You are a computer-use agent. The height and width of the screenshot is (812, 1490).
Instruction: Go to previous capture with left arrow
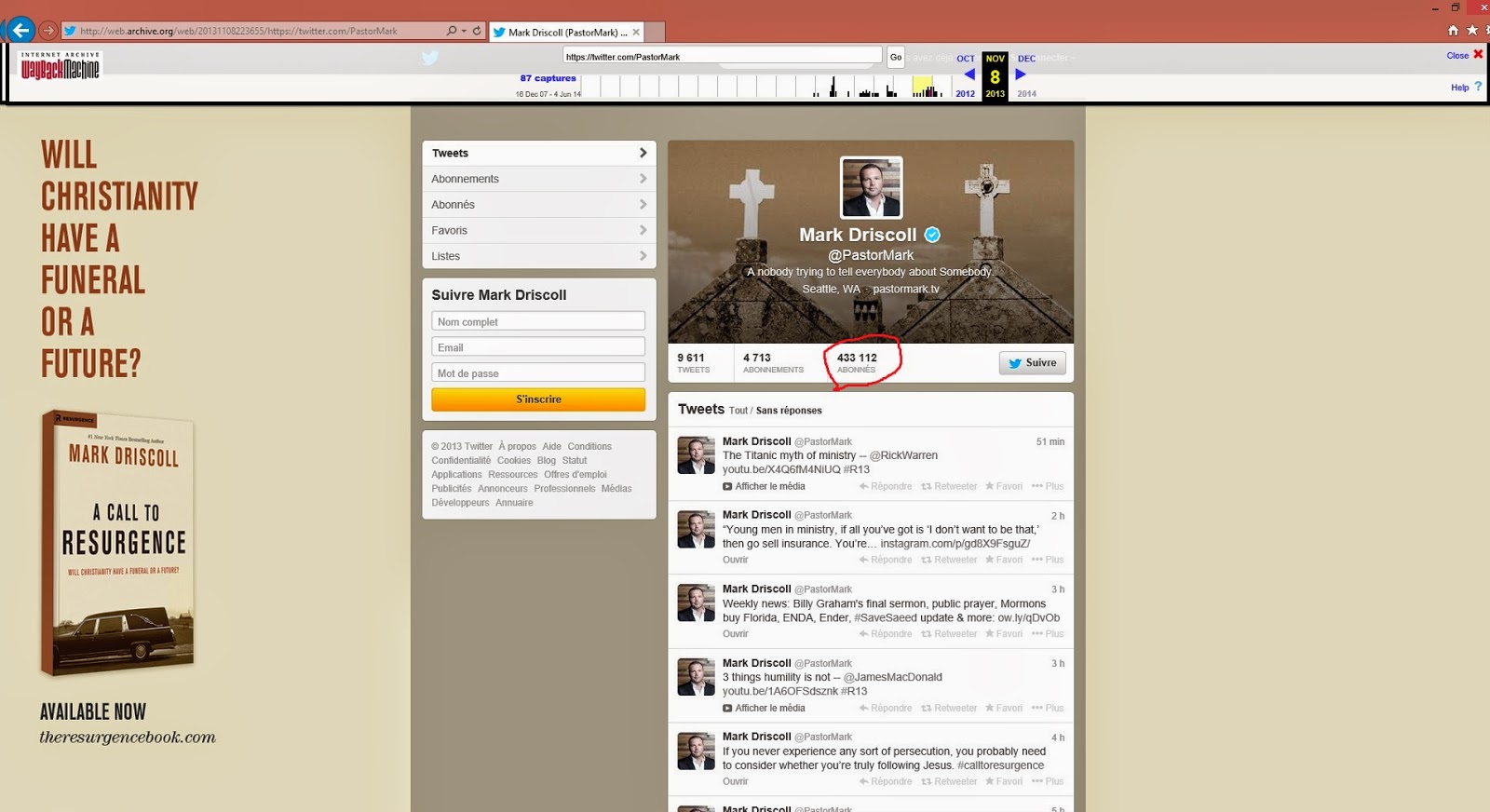tap(969, 74)
